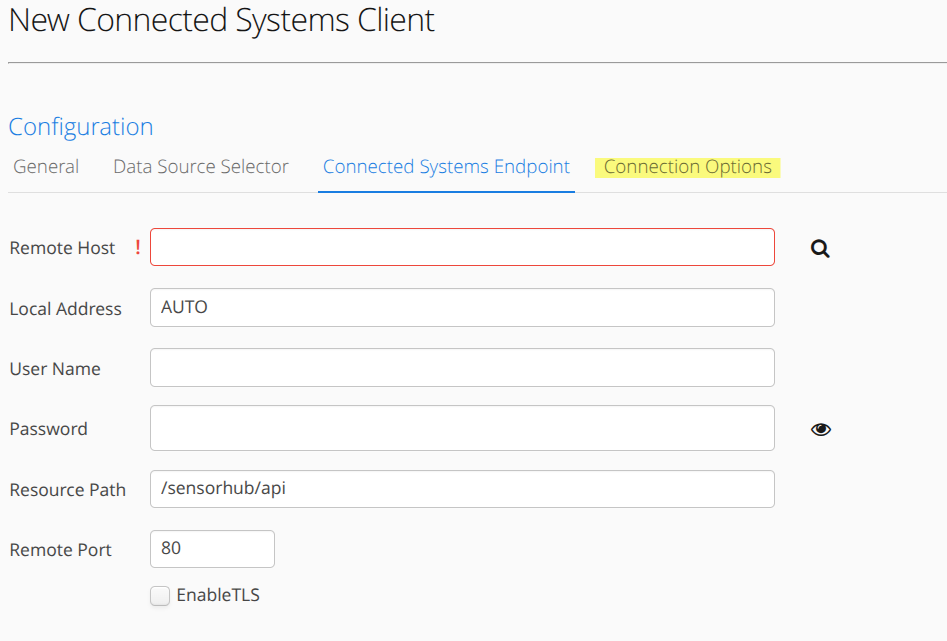Show the password with the eye icon
Image resolution: width=947 pixels, height=641 pixels.
(820, 429)
